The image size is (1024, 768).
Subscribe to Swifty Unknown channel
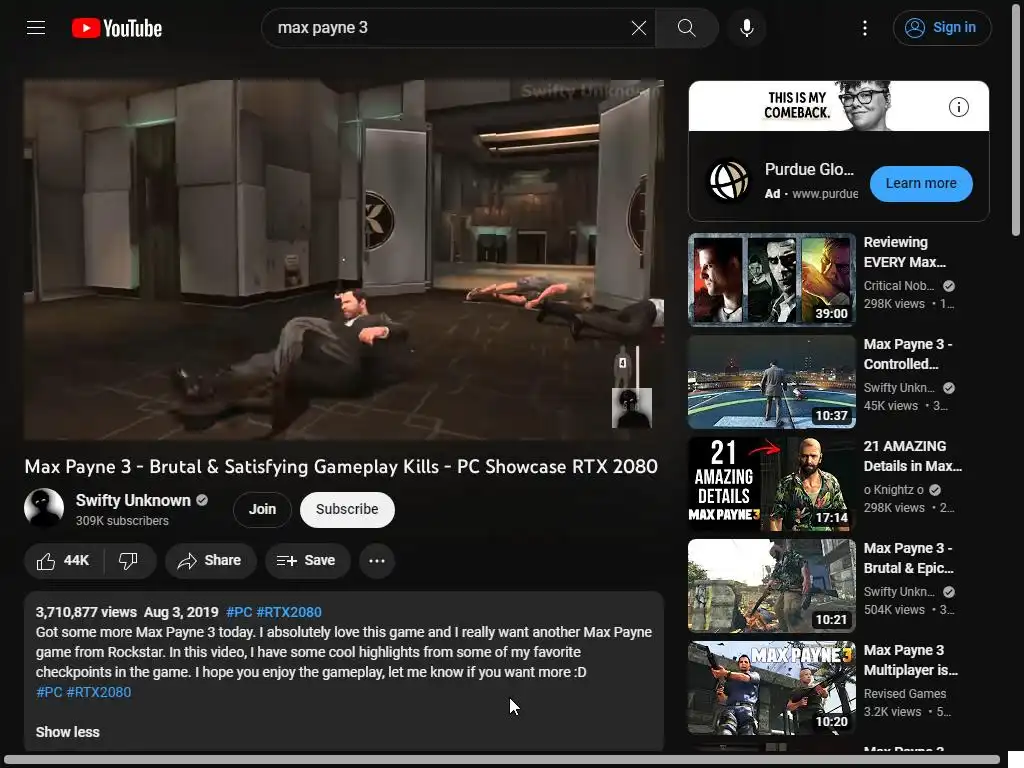347,509
